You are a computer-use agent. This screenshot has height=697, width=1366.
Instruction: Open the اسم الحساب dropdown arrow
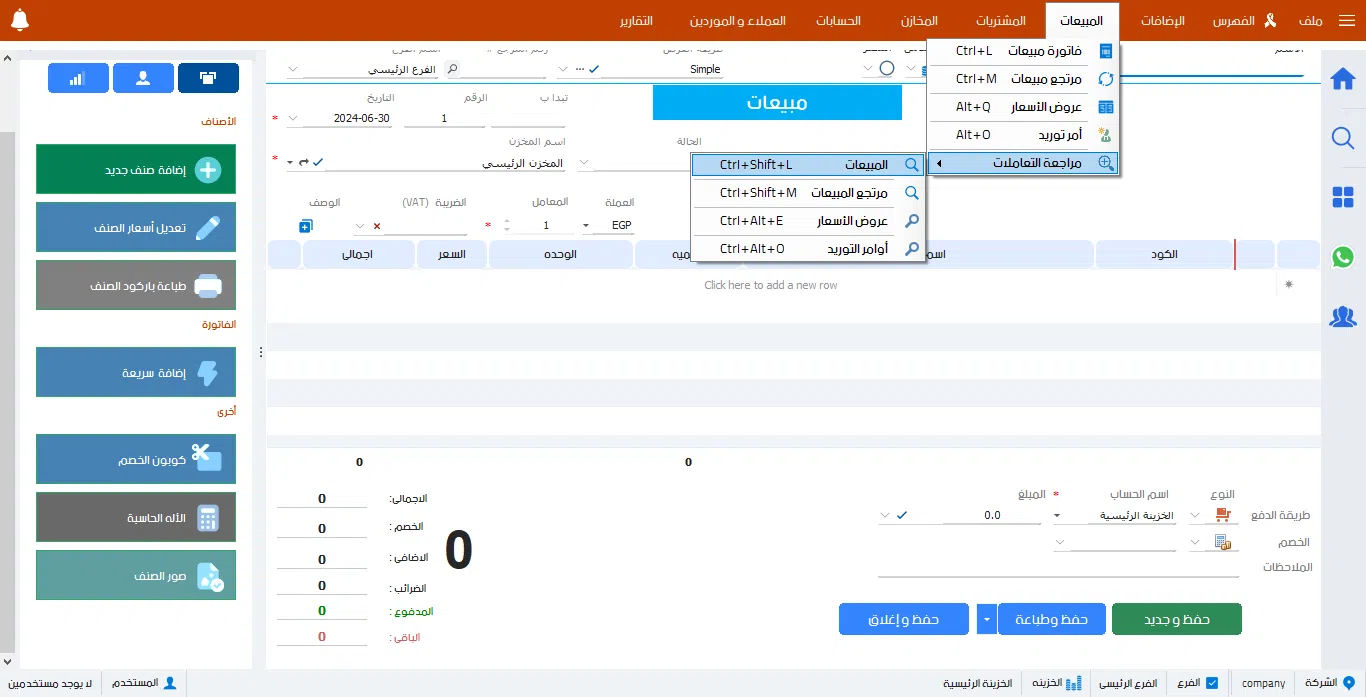click(x=1058, y=516)
